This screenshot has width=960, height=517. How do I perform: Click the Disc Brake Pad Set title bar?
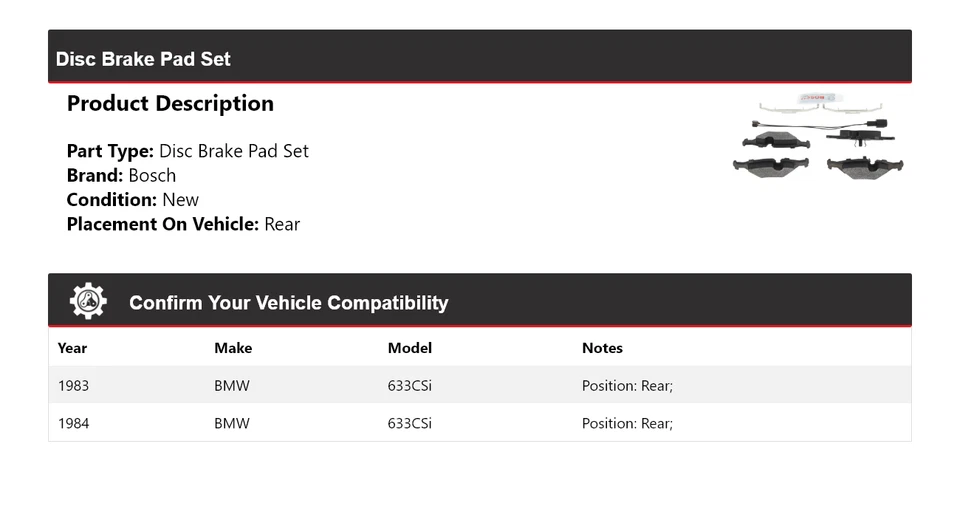[143, 59]
